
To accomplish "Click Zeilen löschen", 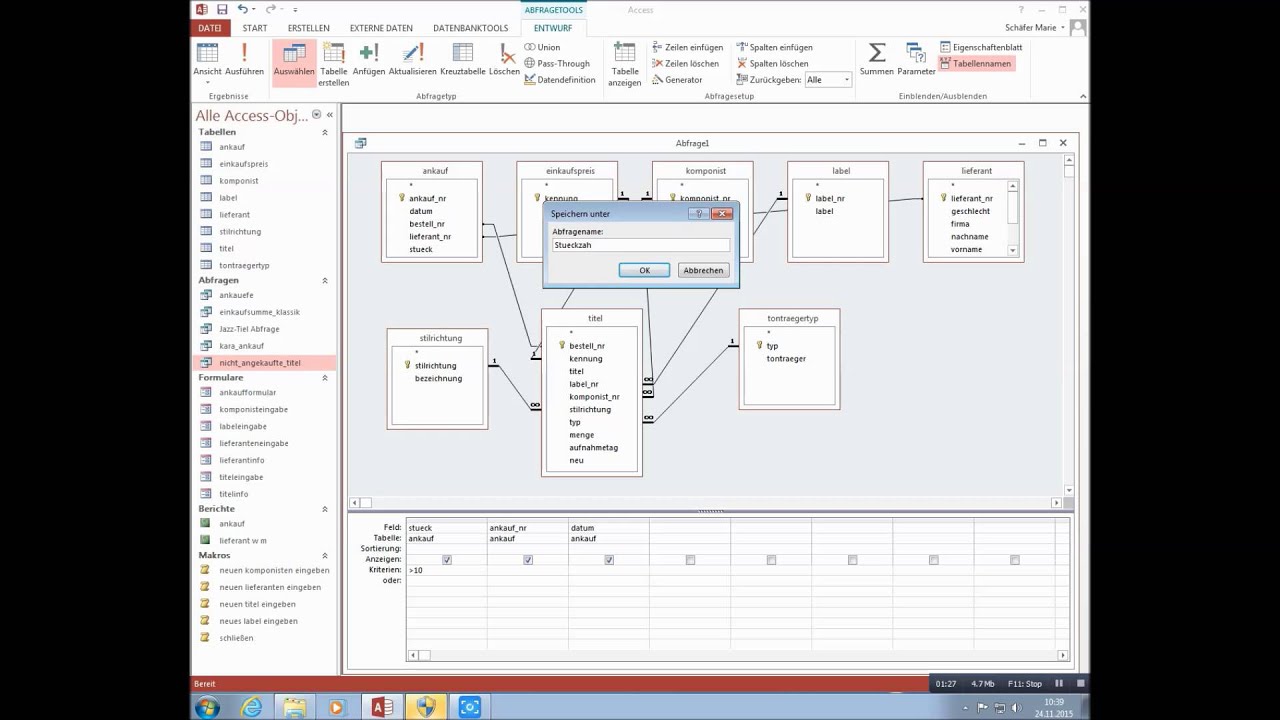I will [685, 63].
